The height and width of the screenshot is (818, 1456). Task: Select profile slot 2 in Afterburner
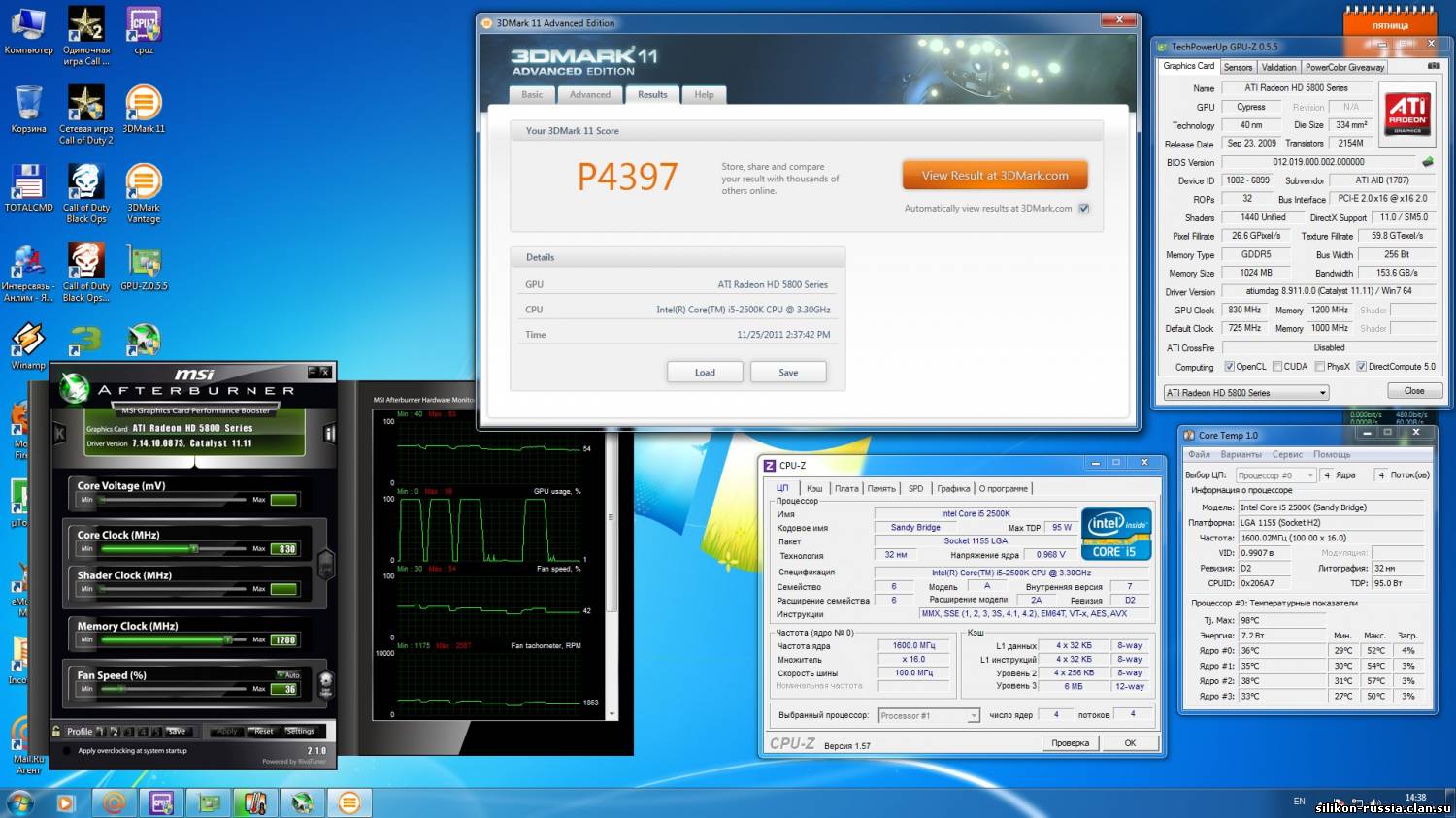coord(115,732)
